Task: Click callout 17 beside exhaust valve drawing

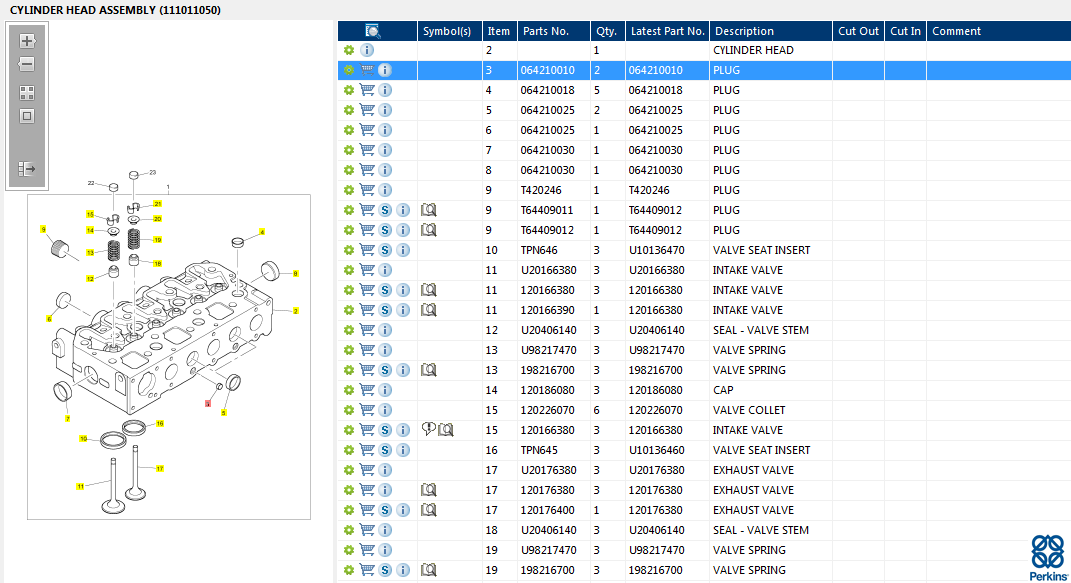Action: 159,468
